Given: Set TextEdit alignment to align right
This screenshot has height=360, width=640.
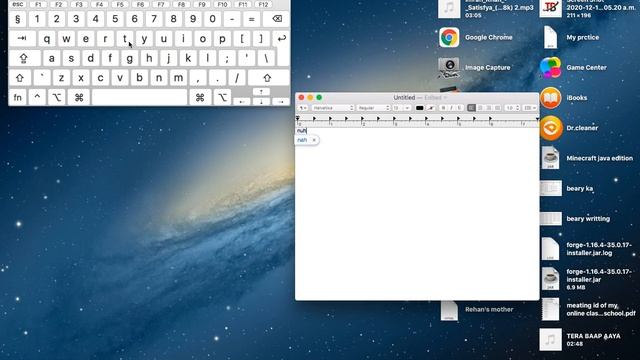Looking at the screenshot, I should [x=489, y=108].
